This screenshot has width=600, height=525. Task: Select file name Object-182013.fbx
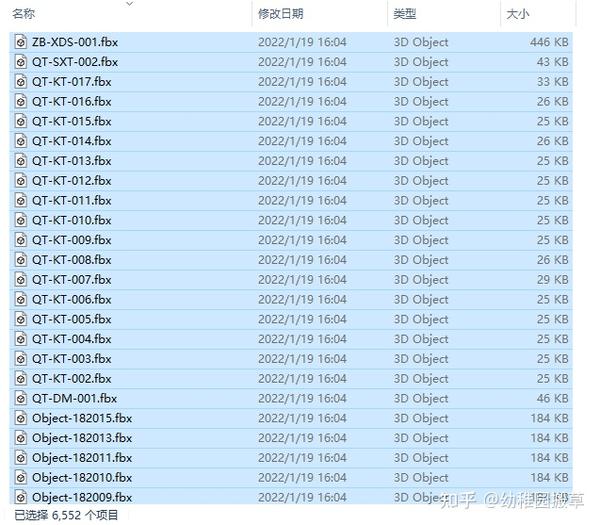point(82,438)
